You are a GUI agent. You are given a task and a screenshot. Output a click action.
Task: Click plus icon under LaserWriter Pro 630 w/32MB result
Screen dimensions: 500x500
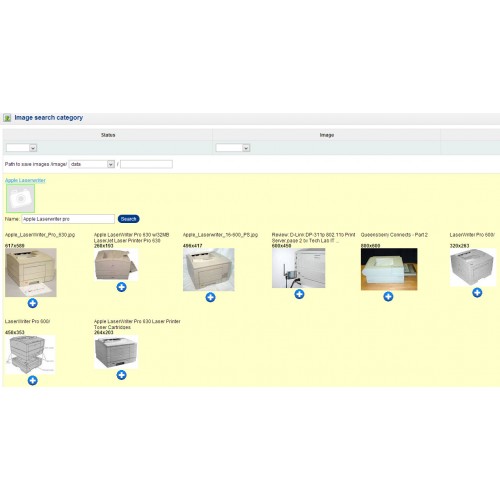point(121,287)
